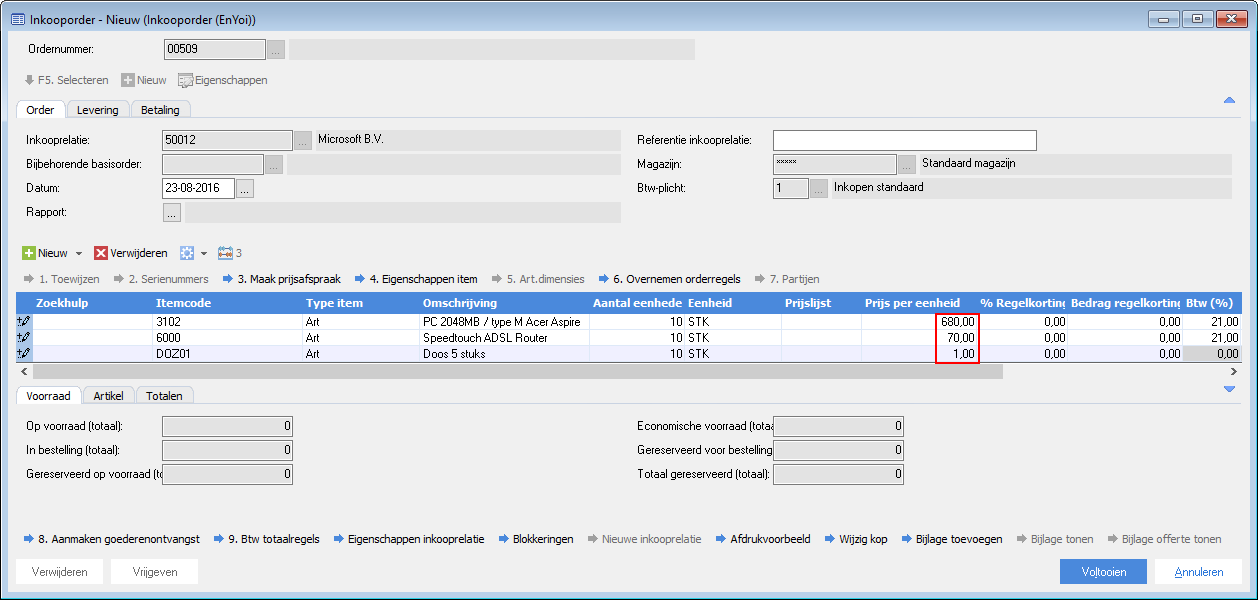Image resolution: width=1258 pixels, height=600 pixels.
Task: Open the date picker next to Datum
Action: (246, 188)
